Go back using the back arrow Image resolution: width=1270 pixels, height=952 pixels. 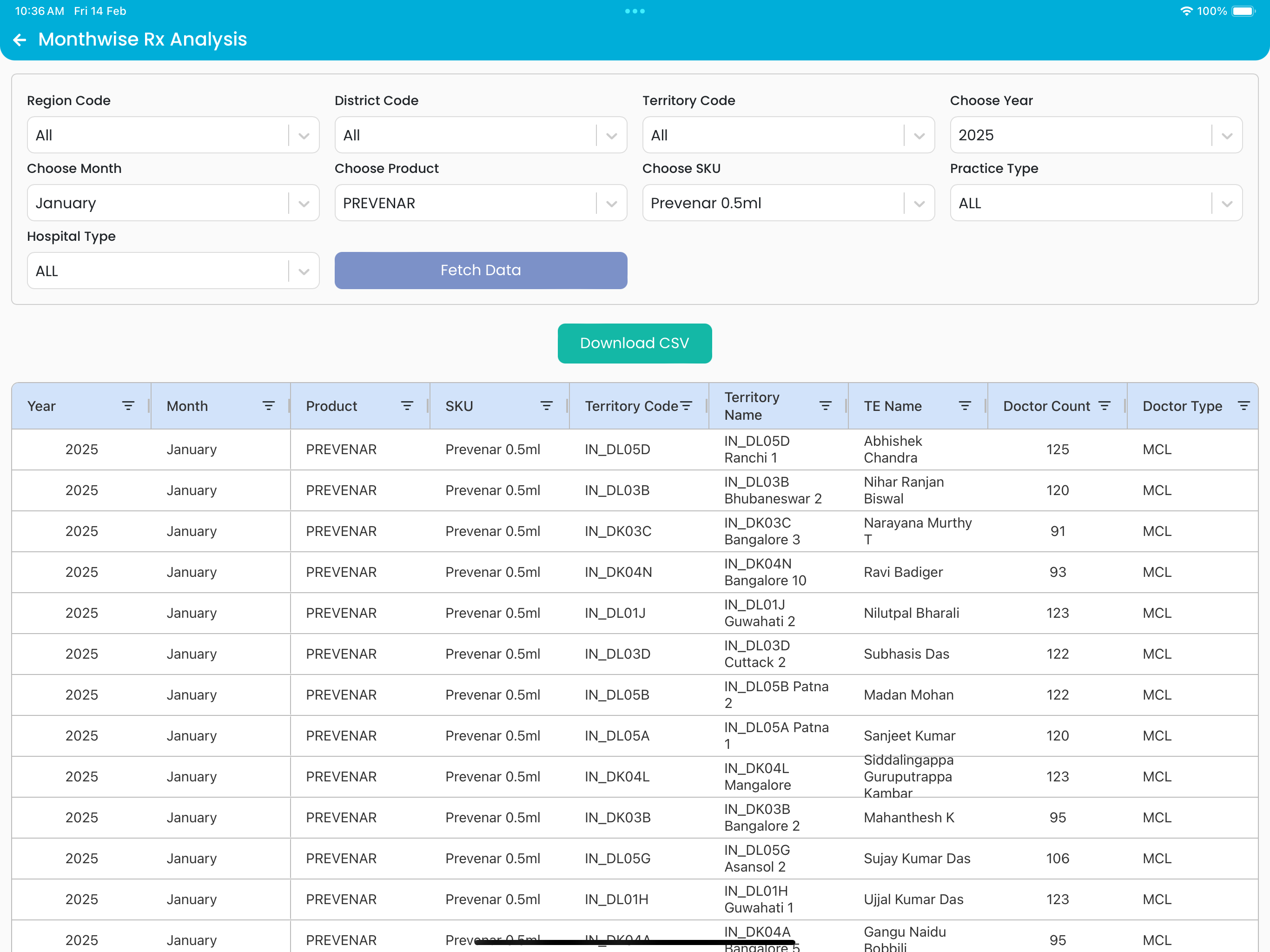20,40
